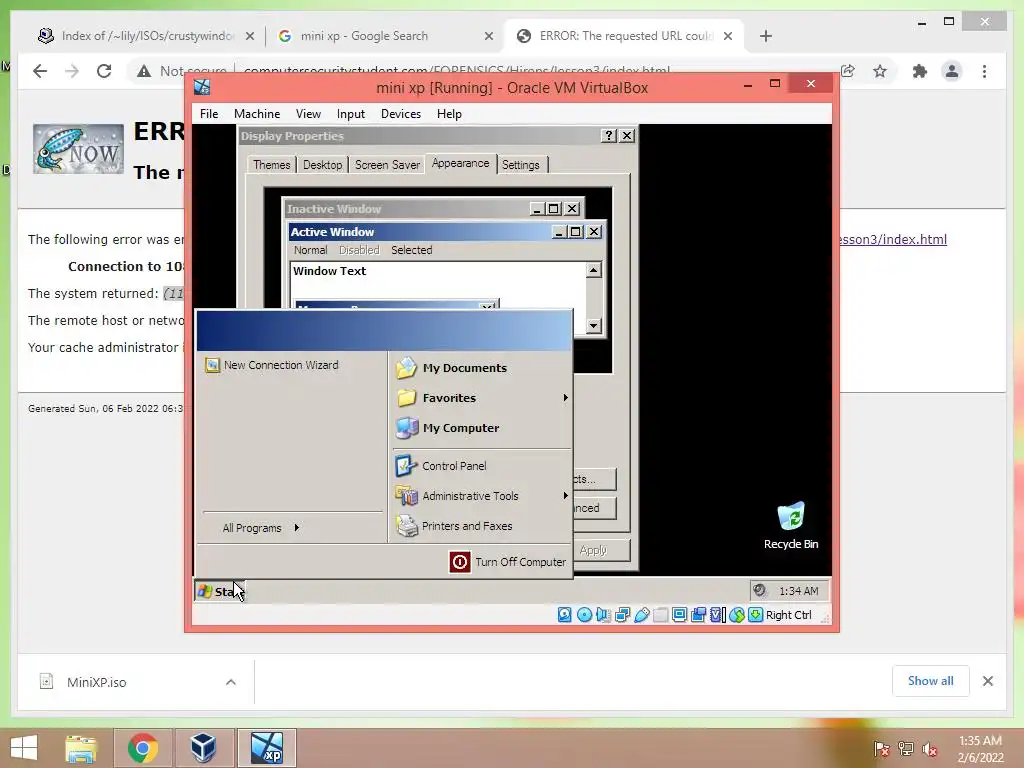Open VirtualBox Manager from the taskbar

click(x=203, y=748)
